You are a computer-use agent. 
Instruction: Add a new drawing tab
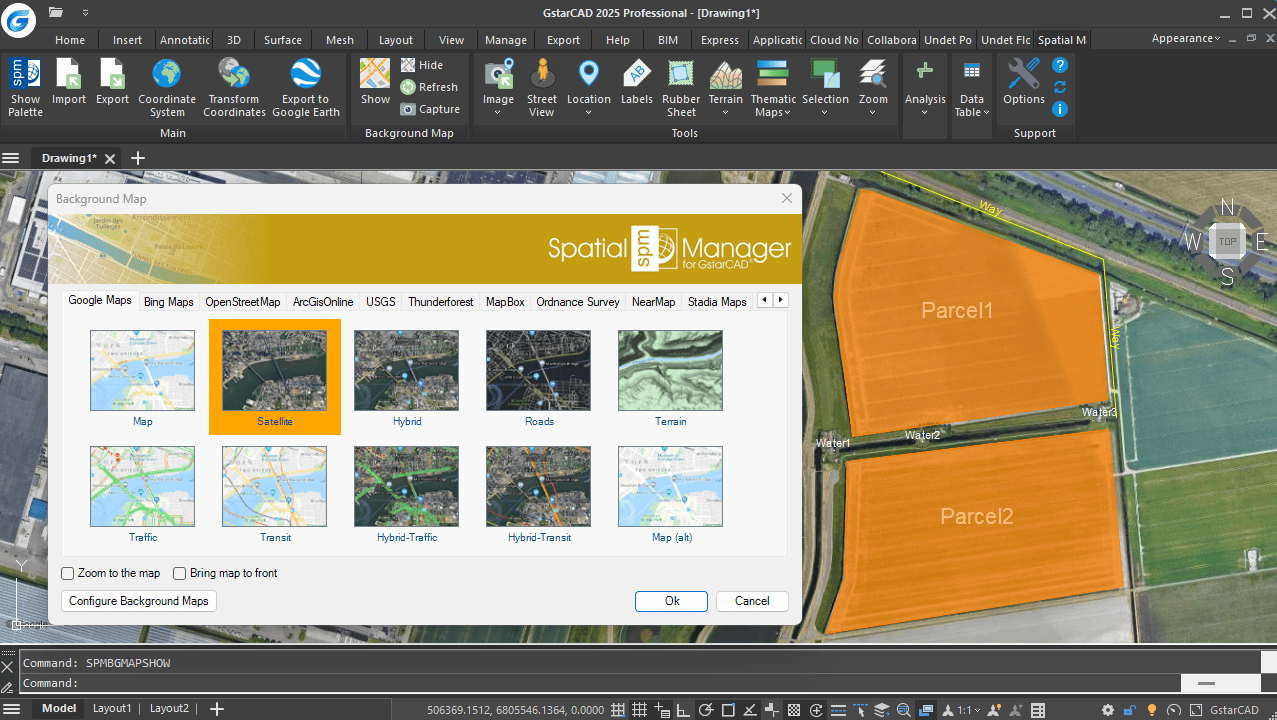click(x=138, y=158)
